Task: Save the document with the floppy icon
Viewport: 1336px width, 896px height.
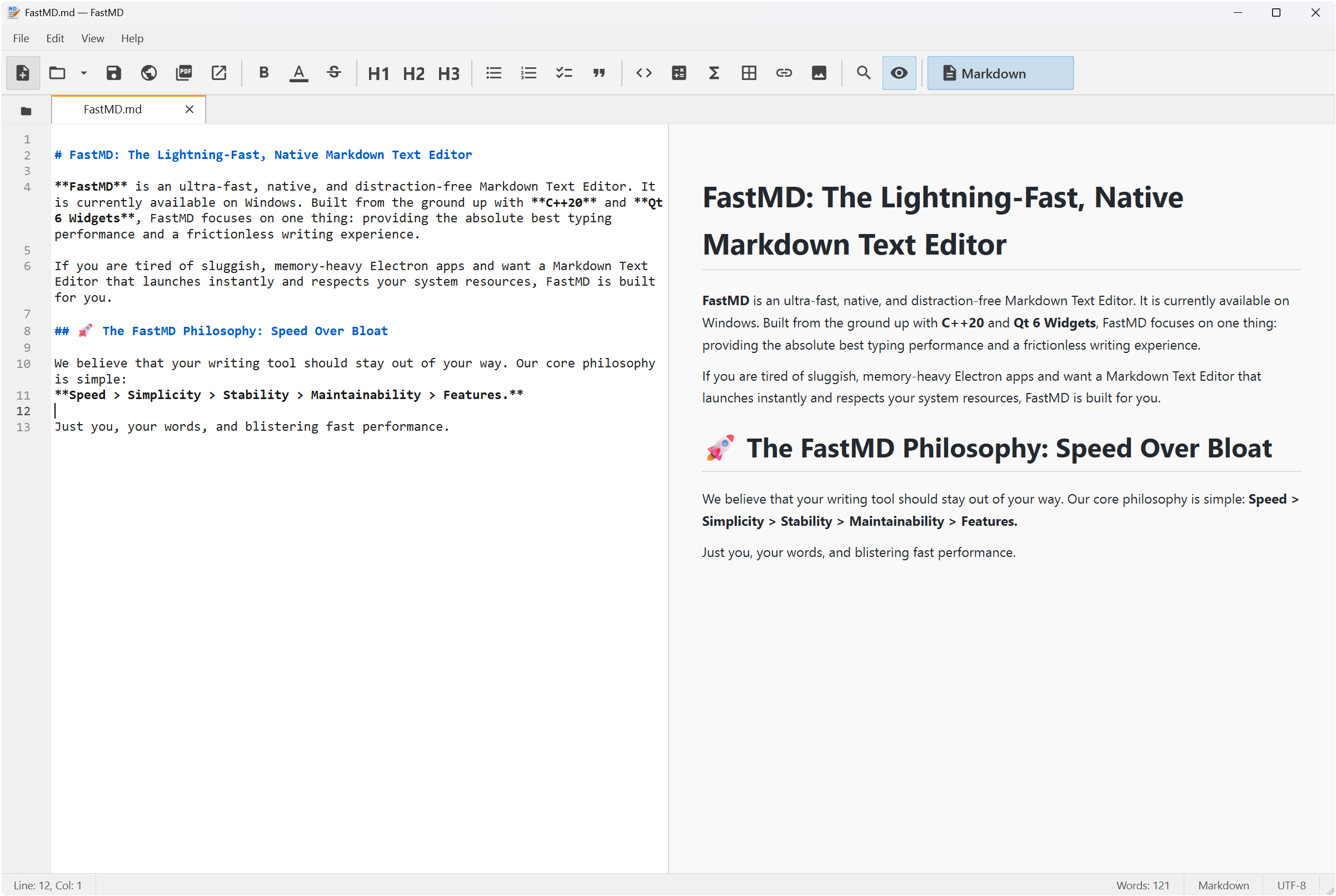Action: pyautogui.click(x=114, y=73)
